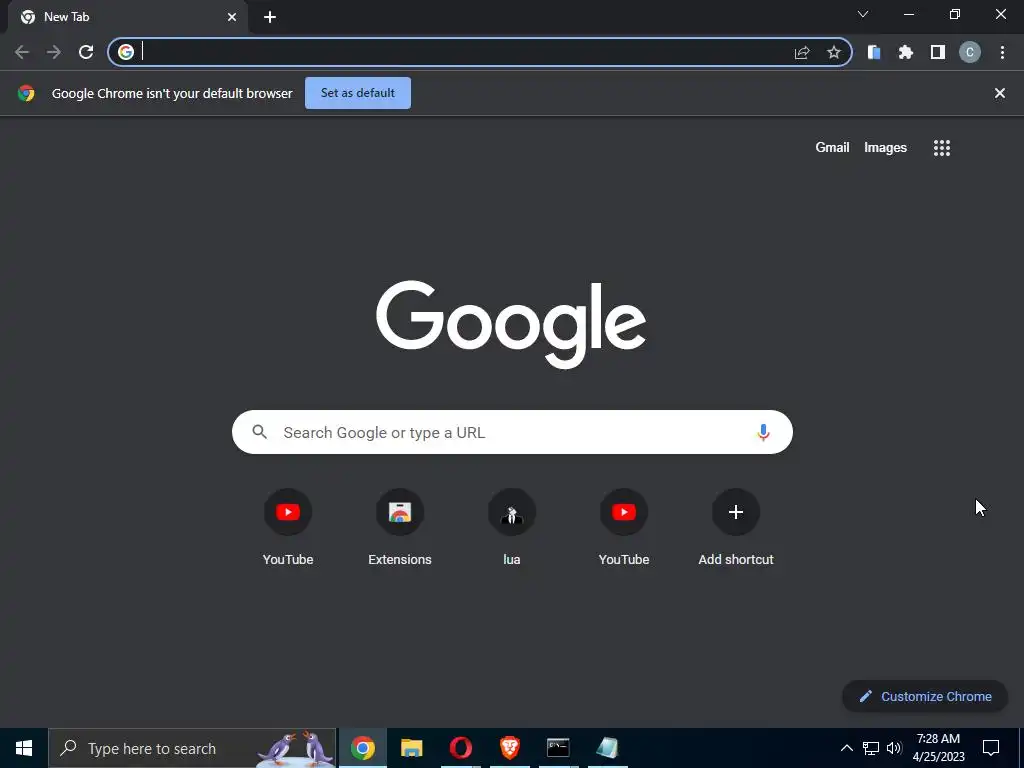
Task: Open the Action Center notifications icon
Action: tap(991, 748)
